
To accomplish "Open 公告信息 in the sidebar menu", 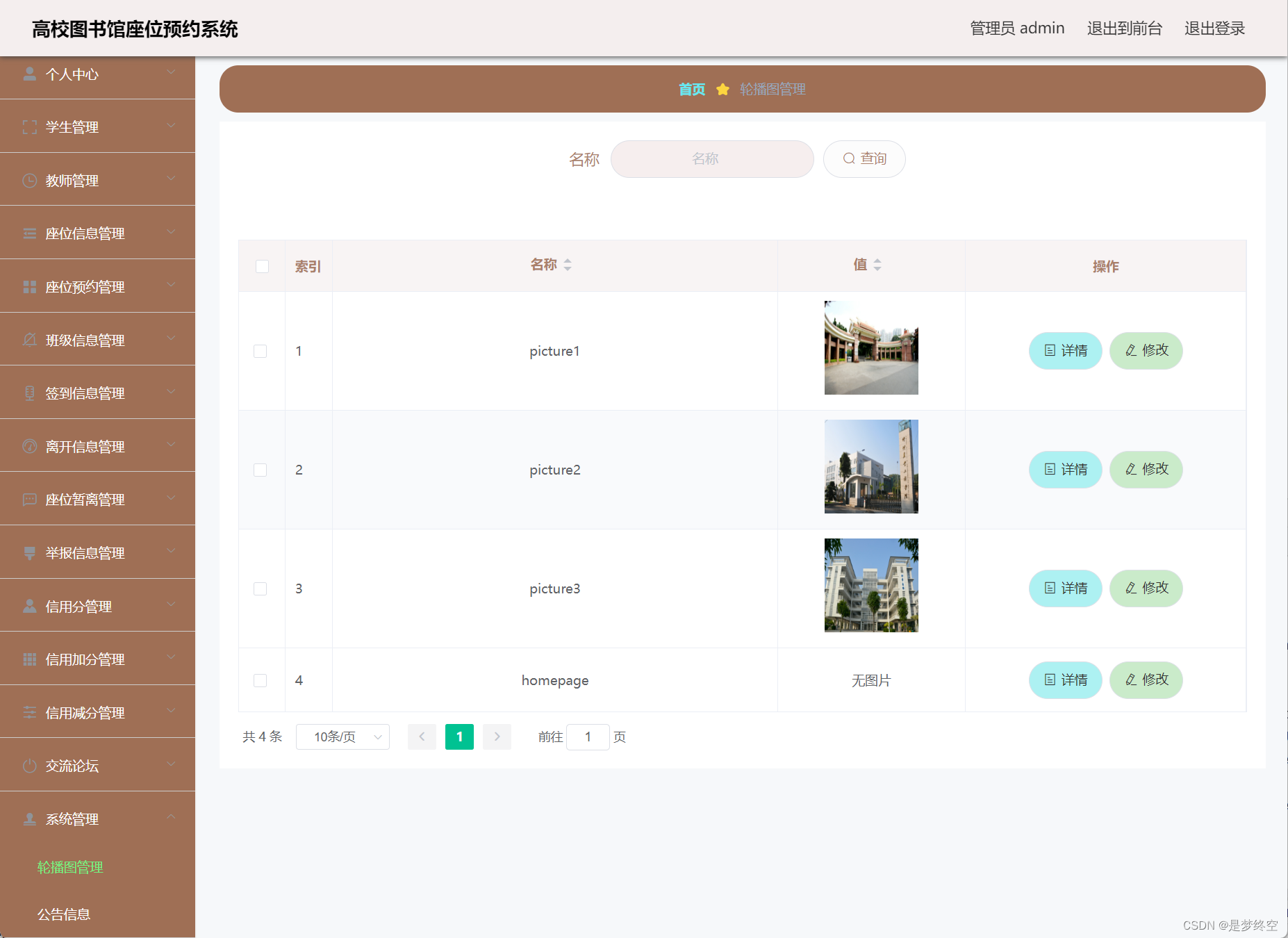I will click(63, 914).
